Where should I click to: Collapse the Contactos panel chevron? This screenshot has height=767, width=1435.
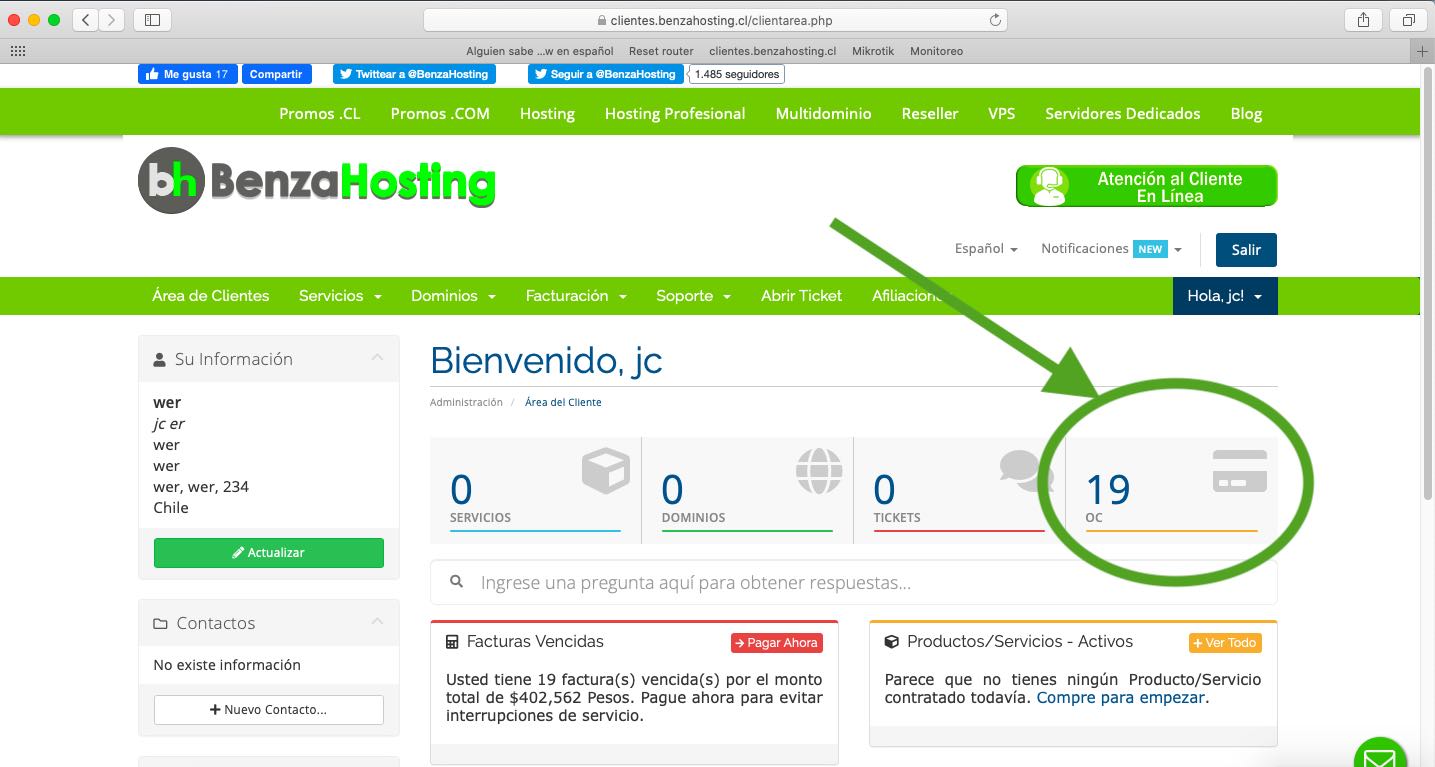(377, 622)
